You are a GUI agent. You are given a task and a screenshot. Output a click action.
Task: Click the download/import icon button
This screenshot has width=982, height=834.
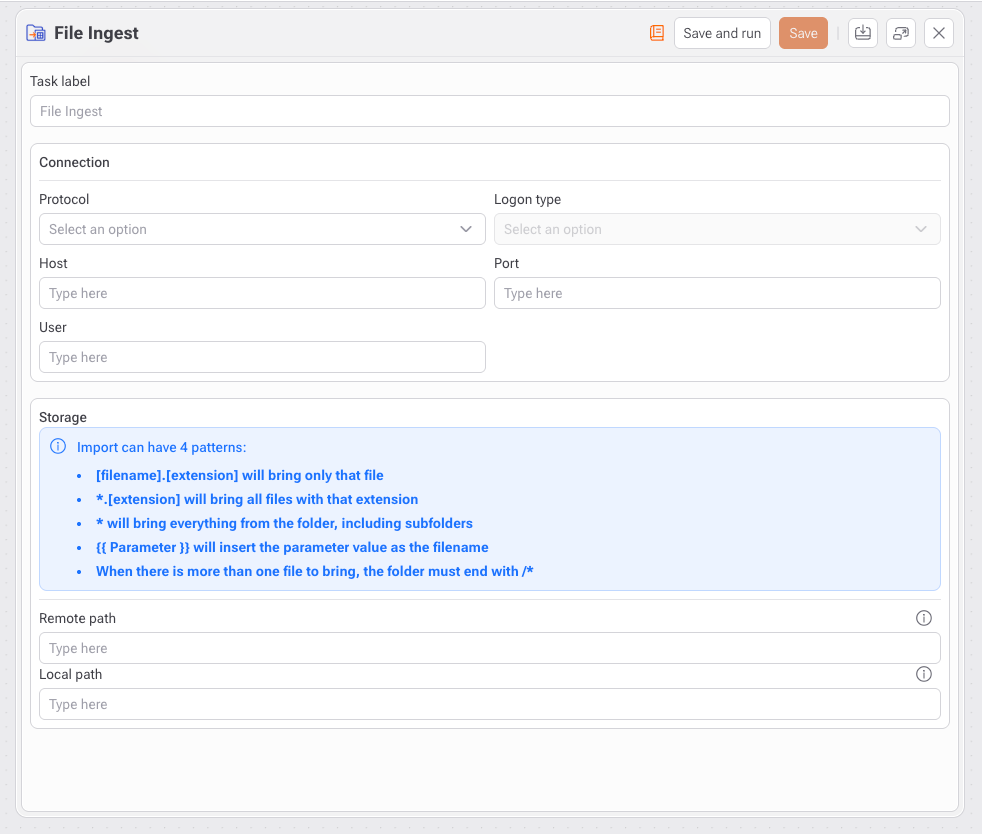[x=863, y=33]
